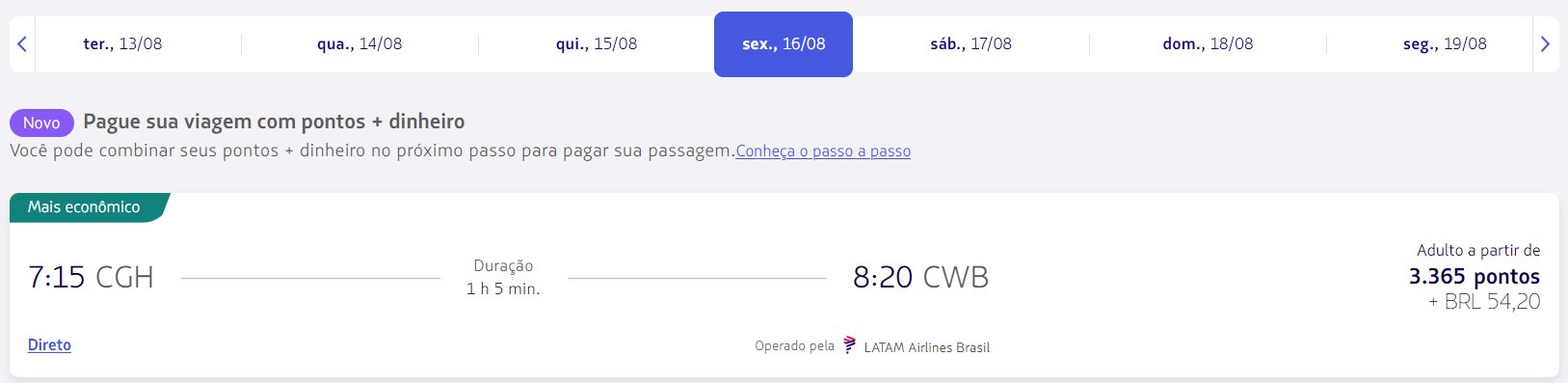This screenshot has width=1568, height=383.
Task: Click the purple Novo badge
Action: (41, 123)
